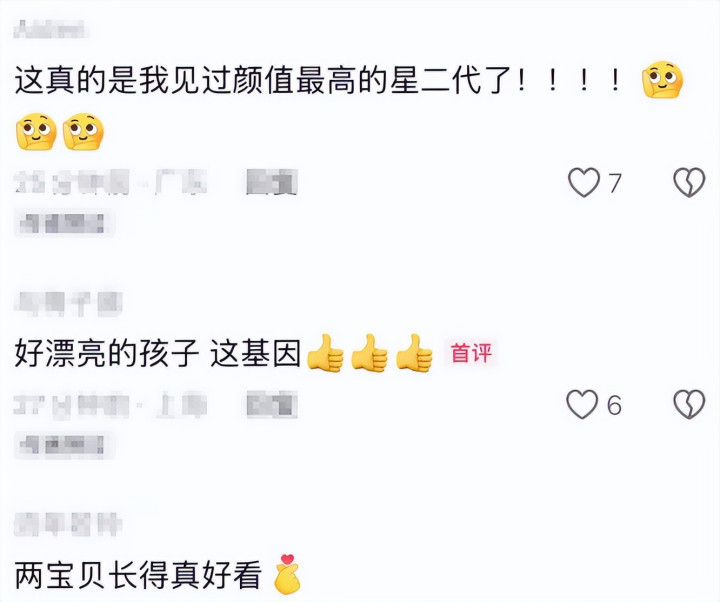The height and width of the screenshot is (602, 720).
Task: Like the 好漂亮的孩子 comment
Action: pyautogui.click(x=582, y=405)
